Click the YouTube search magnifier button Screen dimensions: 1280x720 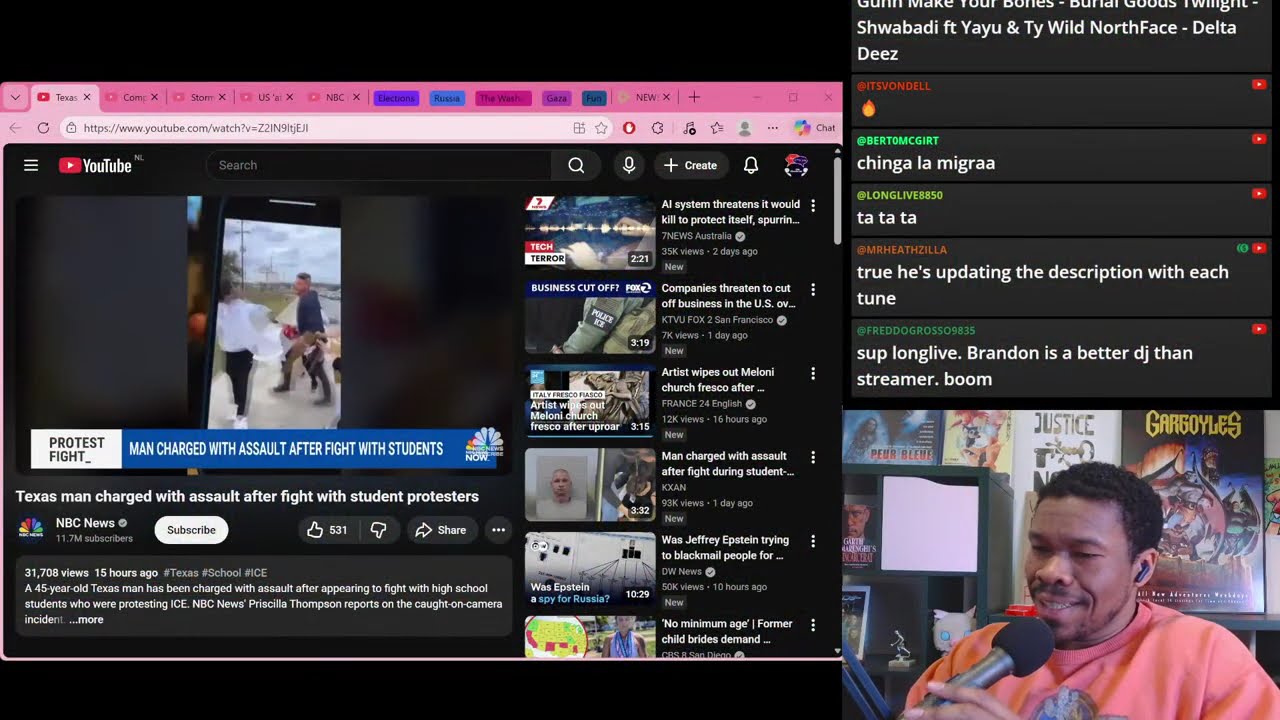tap(576, 165)
